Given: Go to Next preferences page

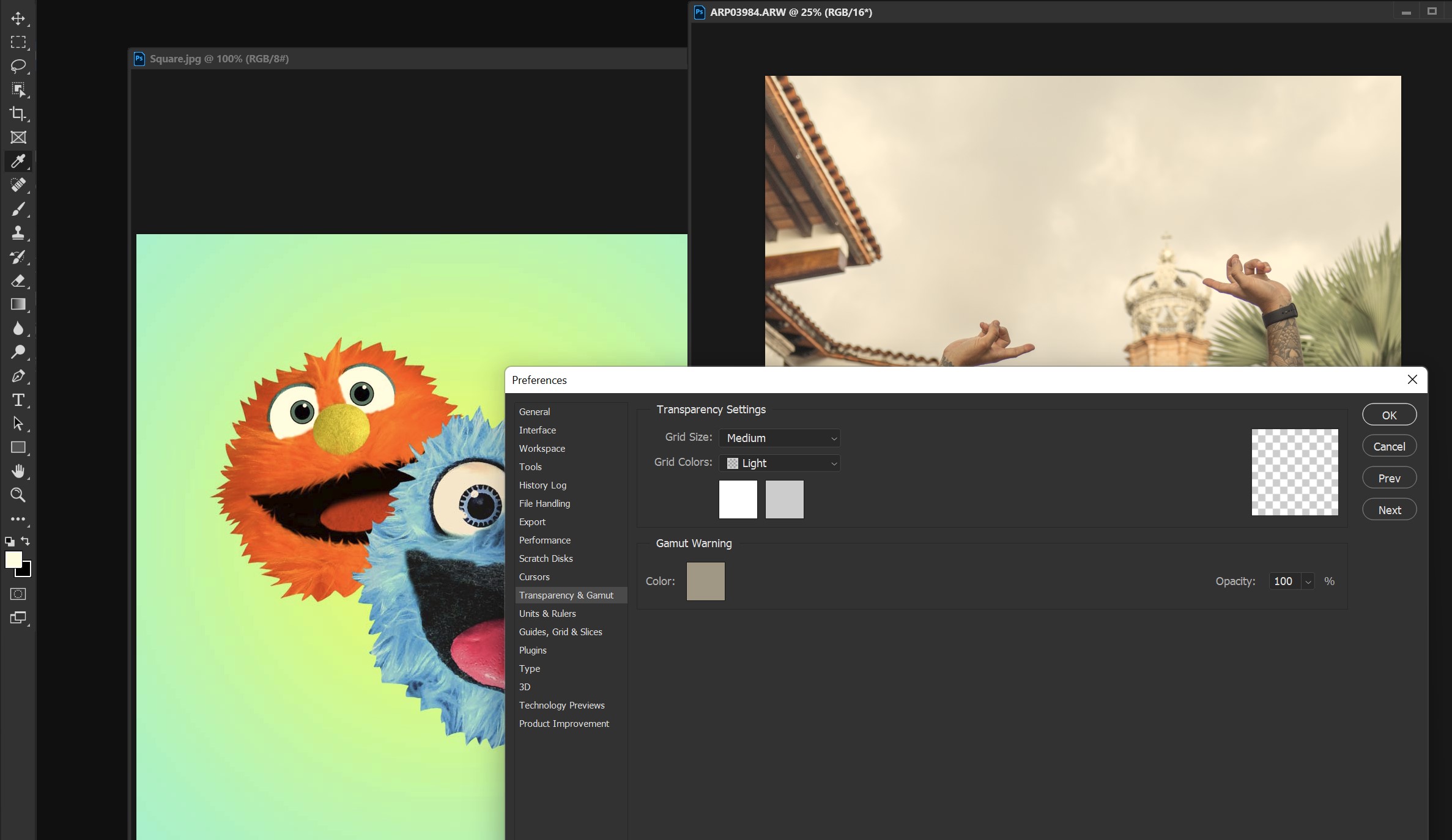Looking at the screenshot, I should (1389, 509).
